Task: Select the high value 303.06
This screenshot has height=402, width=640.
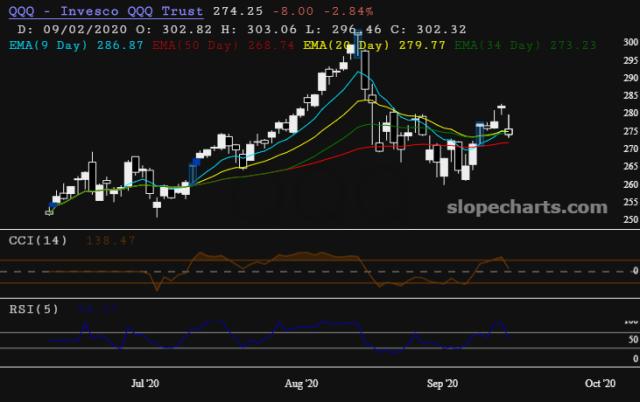Action: (x=272, y=29)
